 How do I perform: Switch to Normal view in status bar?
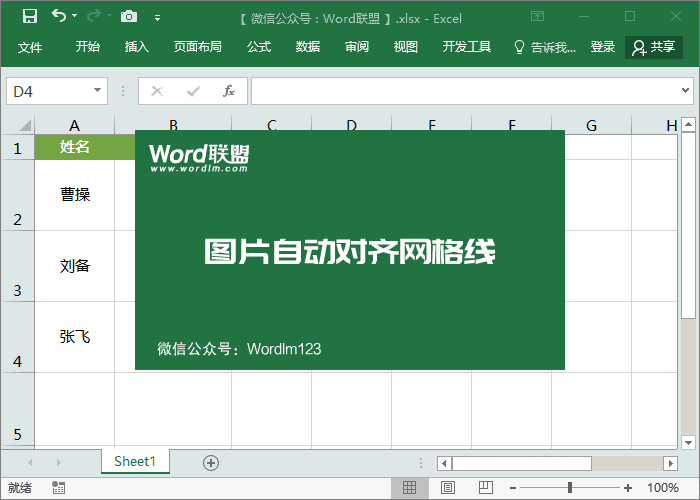tap(409, 488)
